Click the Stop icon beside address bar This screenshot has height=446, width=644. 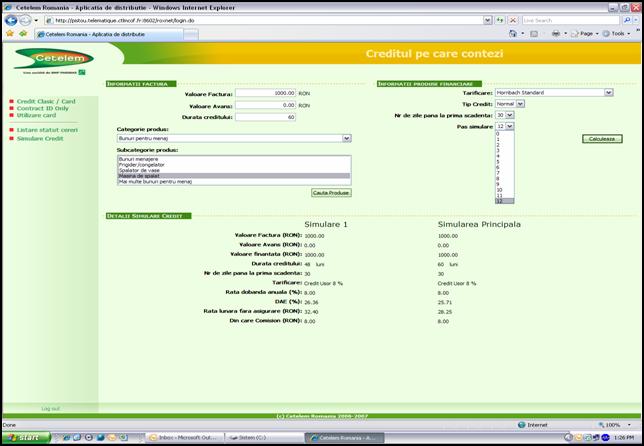[512, 20]
